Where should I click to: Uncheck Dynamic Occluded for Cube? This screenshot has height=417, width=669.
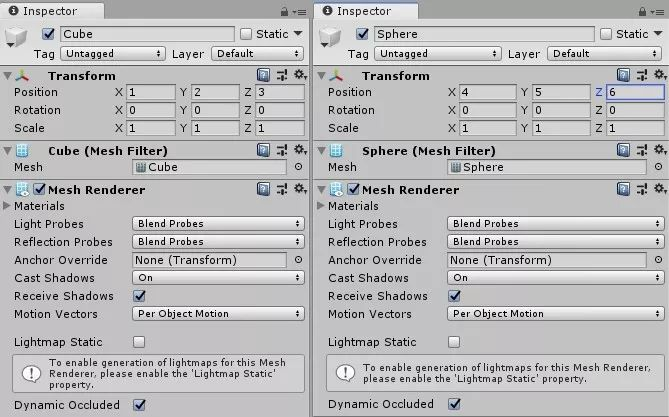tap(139, 405)
